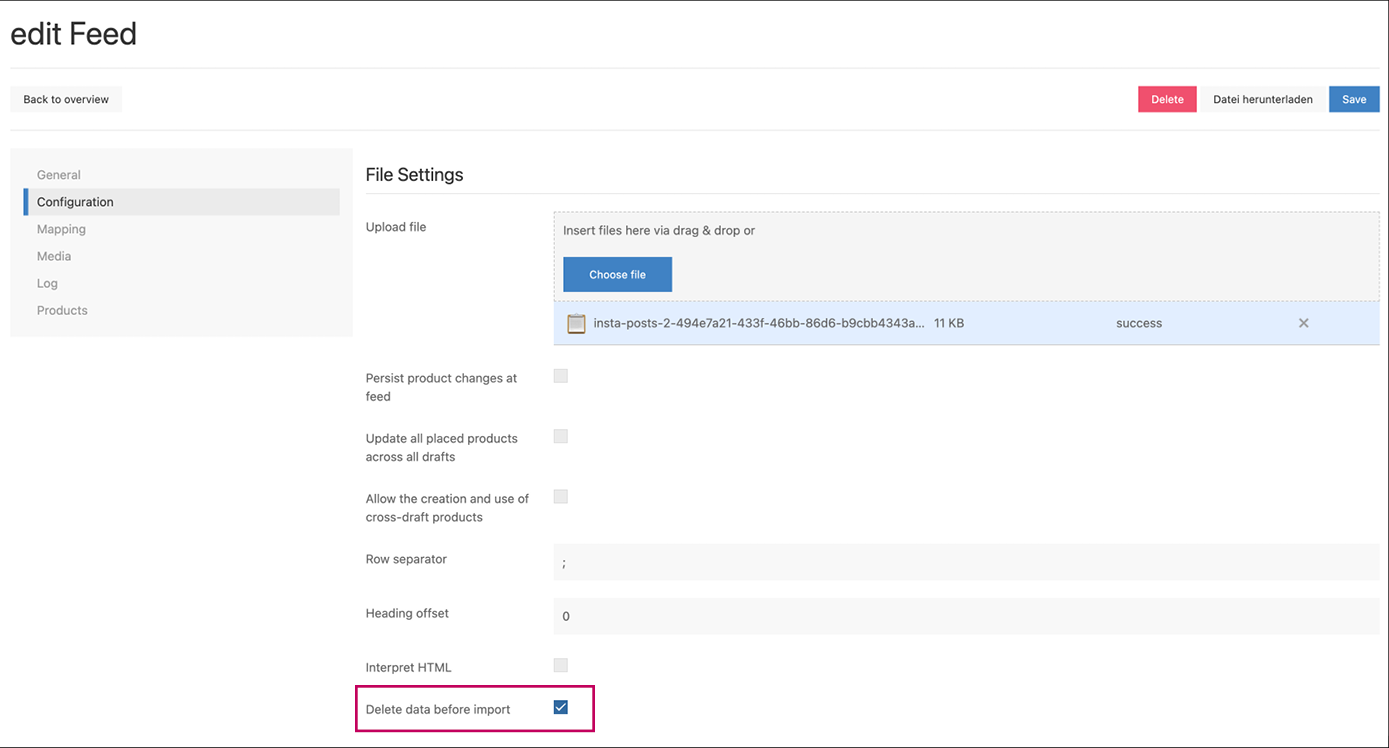Open the General section

pyautogui.click(x=59, y=175)
